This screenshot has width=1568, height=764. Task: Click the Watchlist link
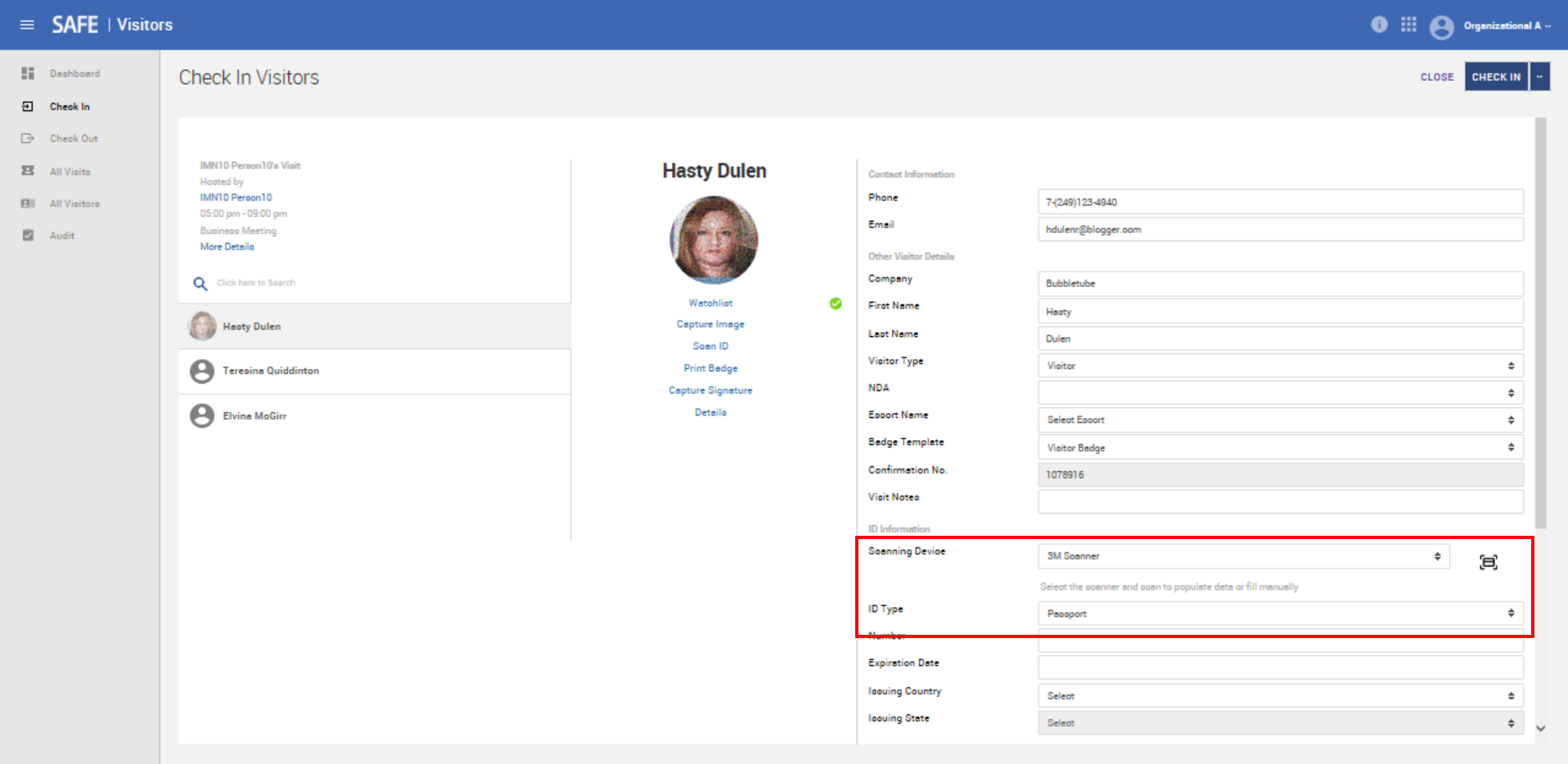710,303
